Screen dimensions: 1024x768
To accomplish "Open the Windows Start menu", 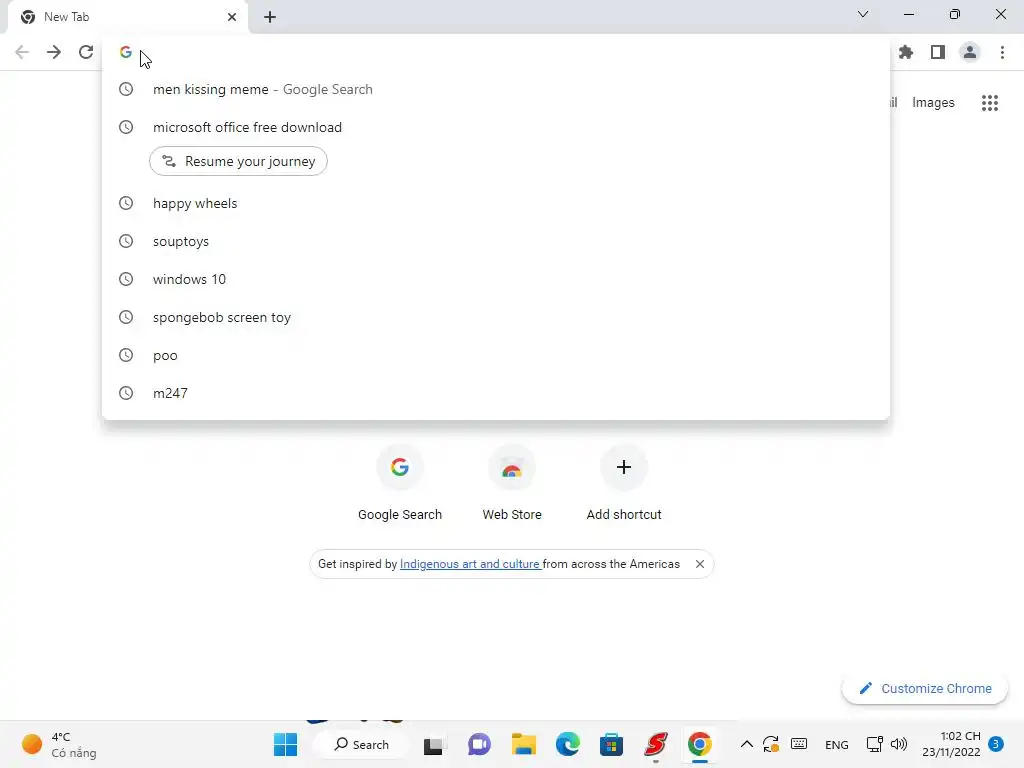I will (x=285, y=744).
